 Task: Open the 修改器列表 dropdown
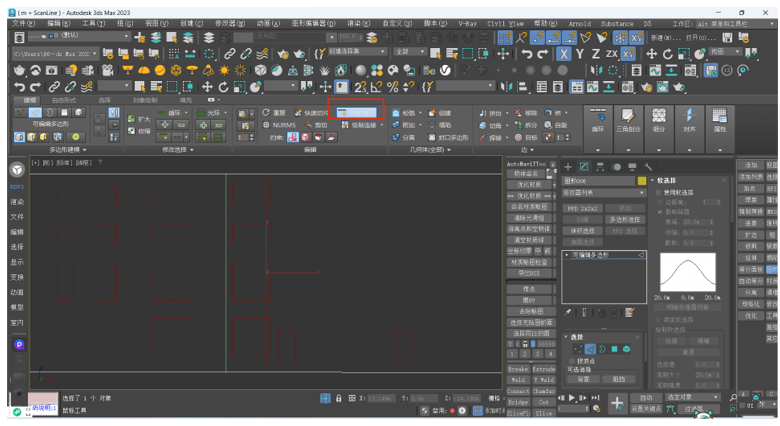pos(603,193)
